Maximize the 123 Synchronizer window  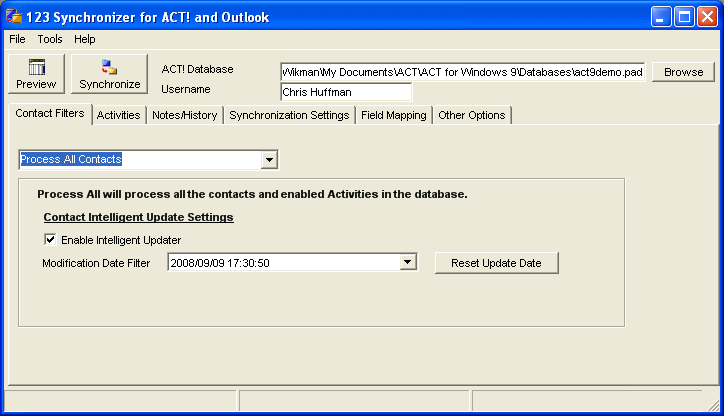(684, 17)
